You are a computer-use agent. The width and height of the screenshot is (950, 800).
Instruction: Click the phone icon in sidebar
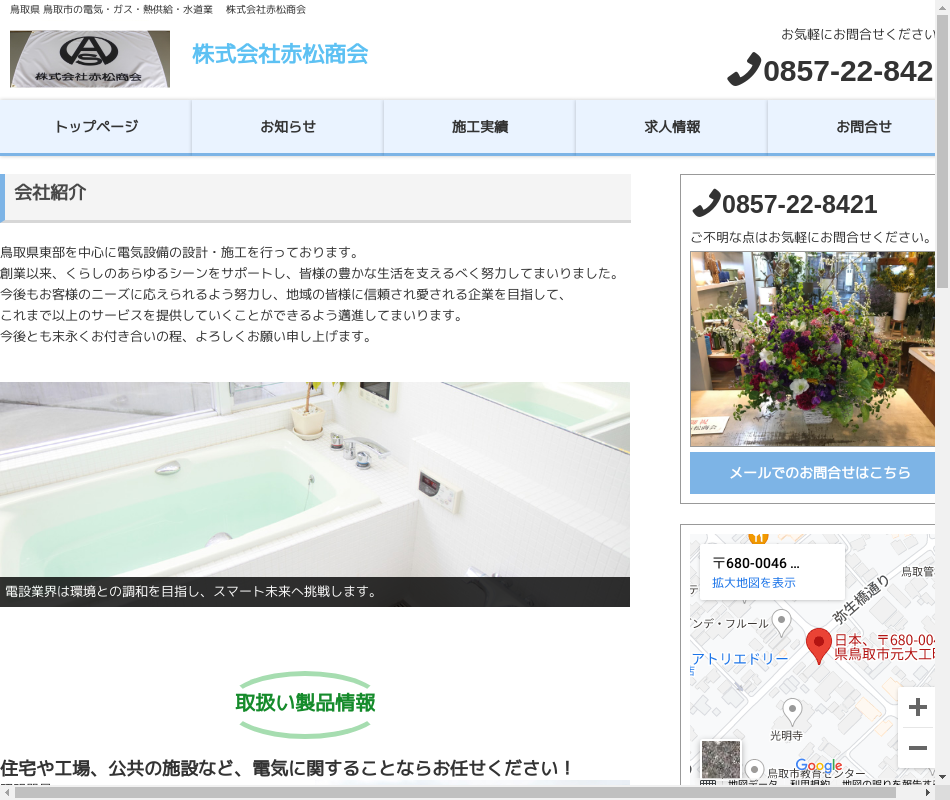coord(706,204)
